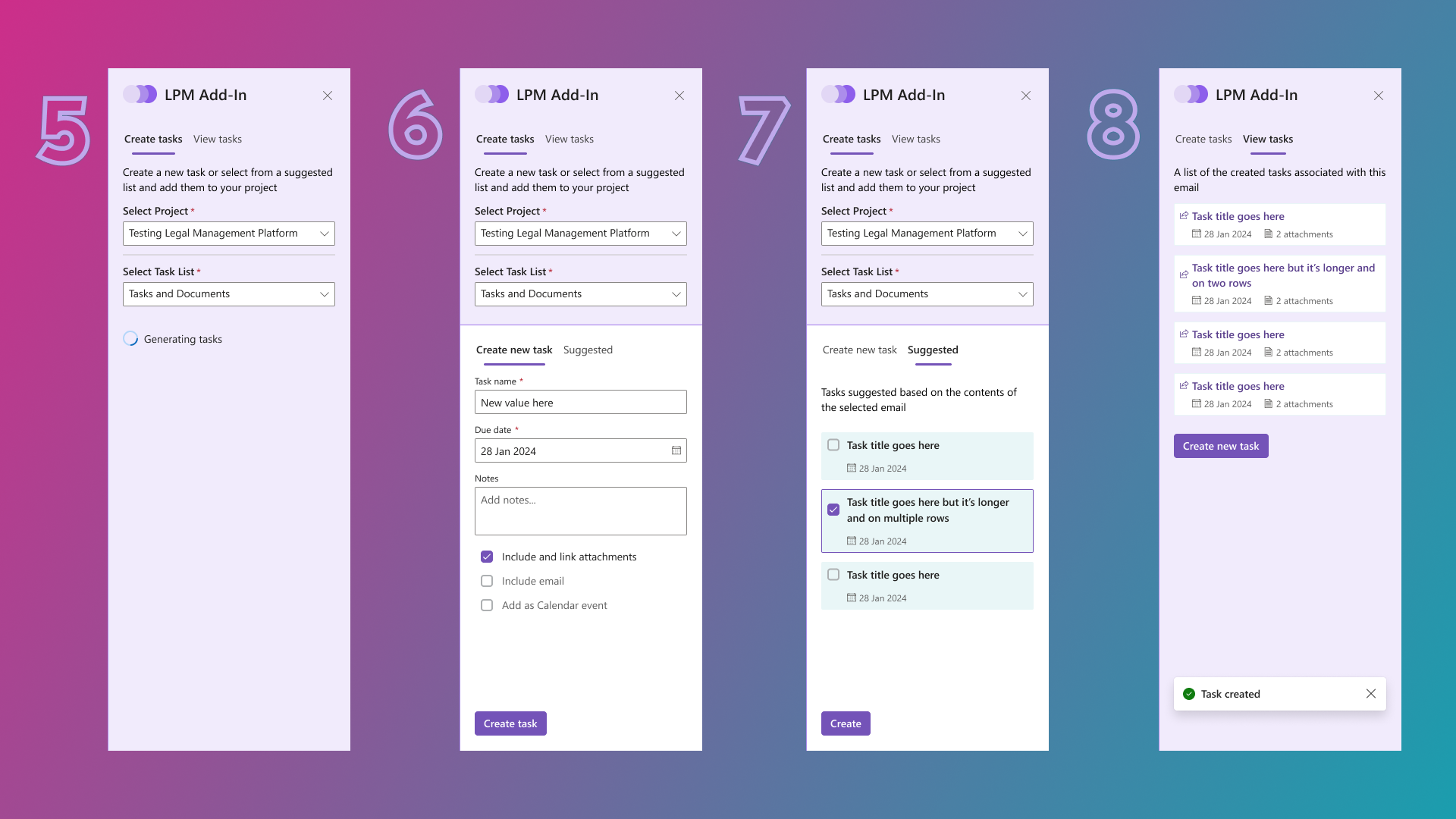Viewport: 1456px width, 819px height.
Task: Switch to View tasks tab in panel 8
Action: point(1268,138)
